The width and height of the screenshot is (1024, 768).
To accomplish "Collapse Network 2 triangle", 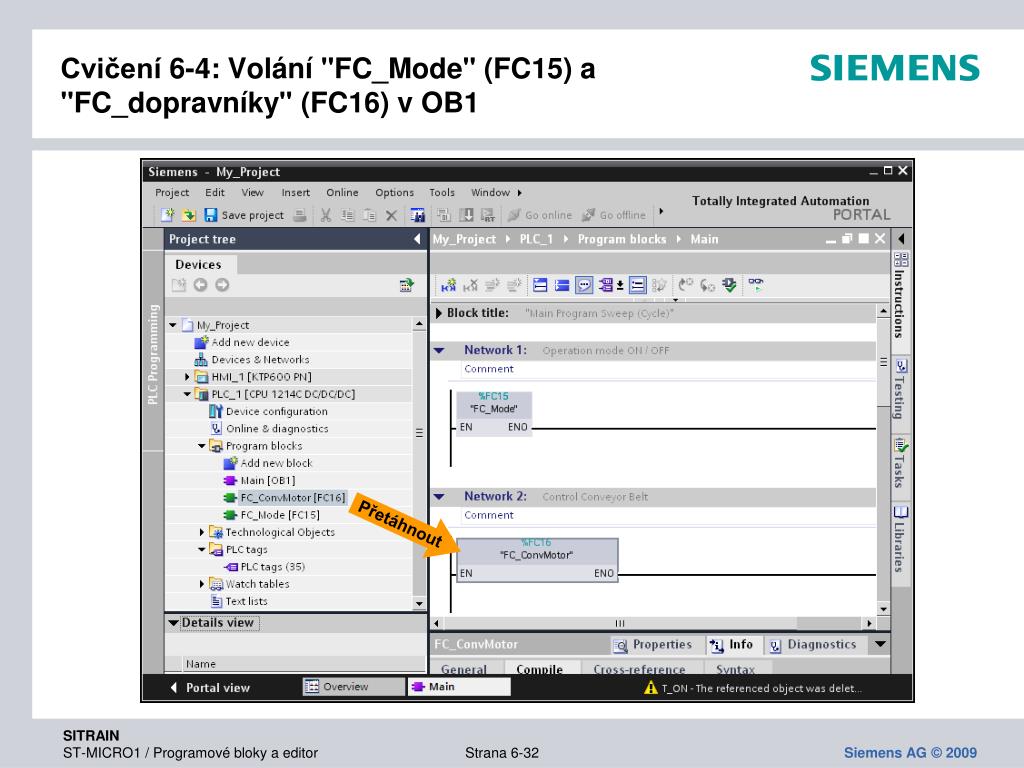I will pyautogui.click(x=440, y=497).
